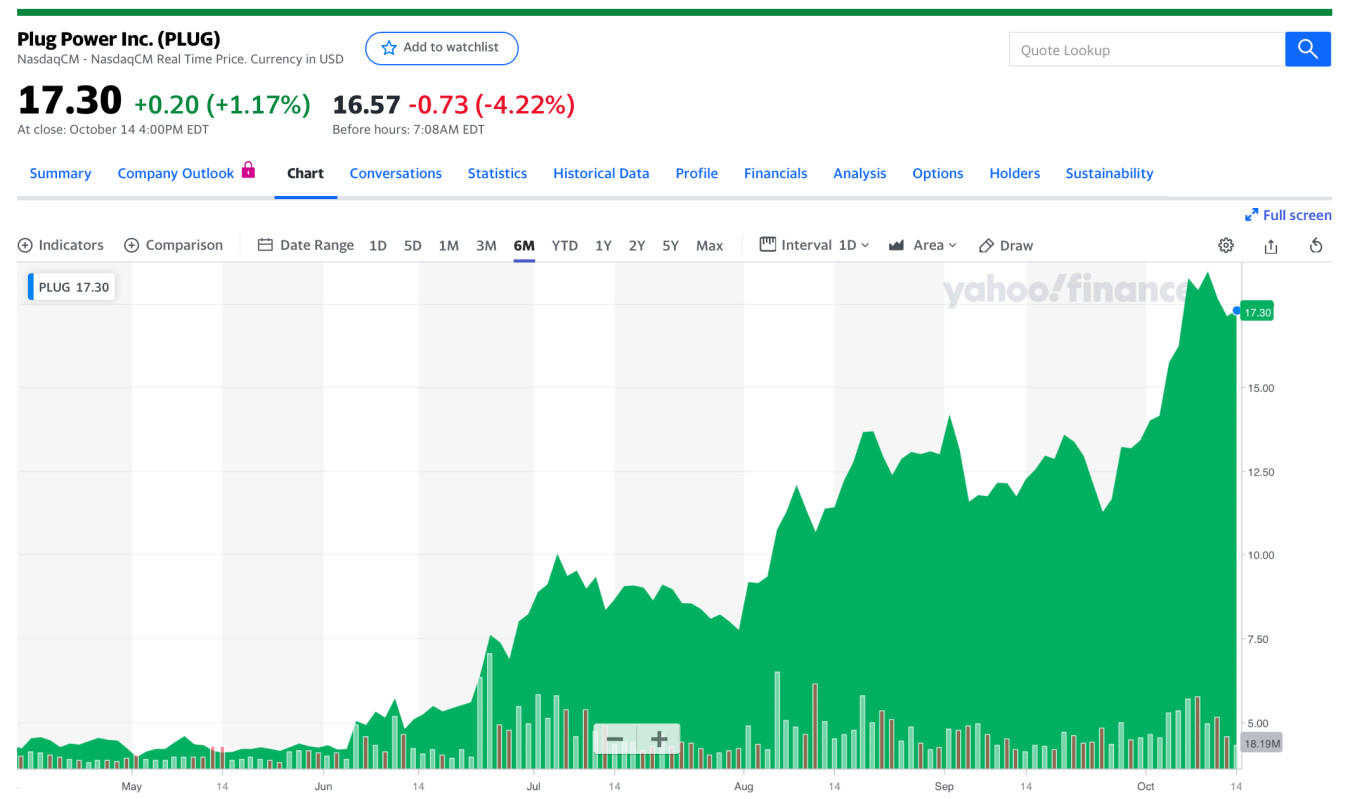Open chart settings gear icon
This screenshot has width=1350, height=799.
(x=1226, y=245)
